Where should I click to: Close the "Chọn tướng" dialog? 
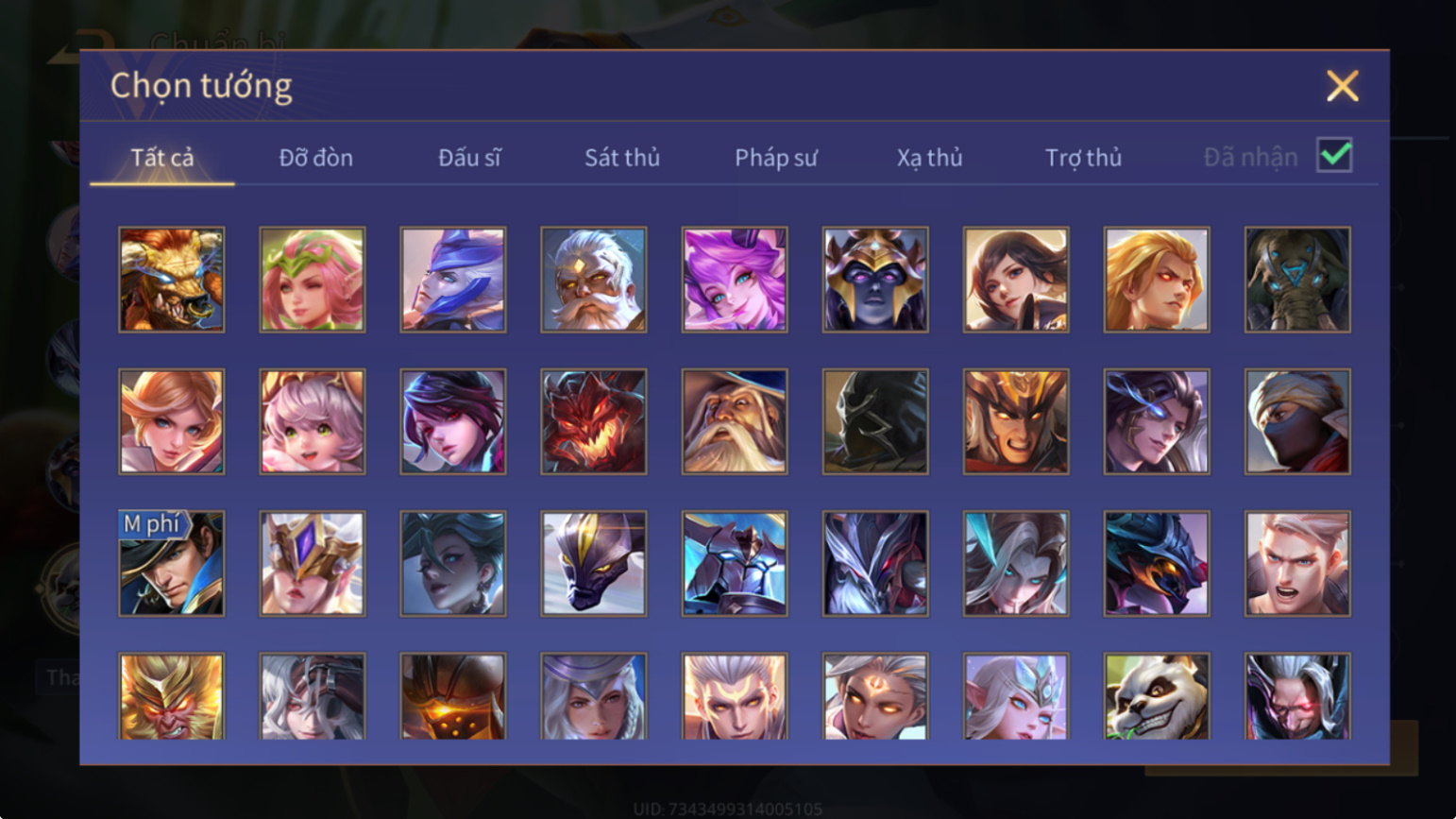point(1342,86)
